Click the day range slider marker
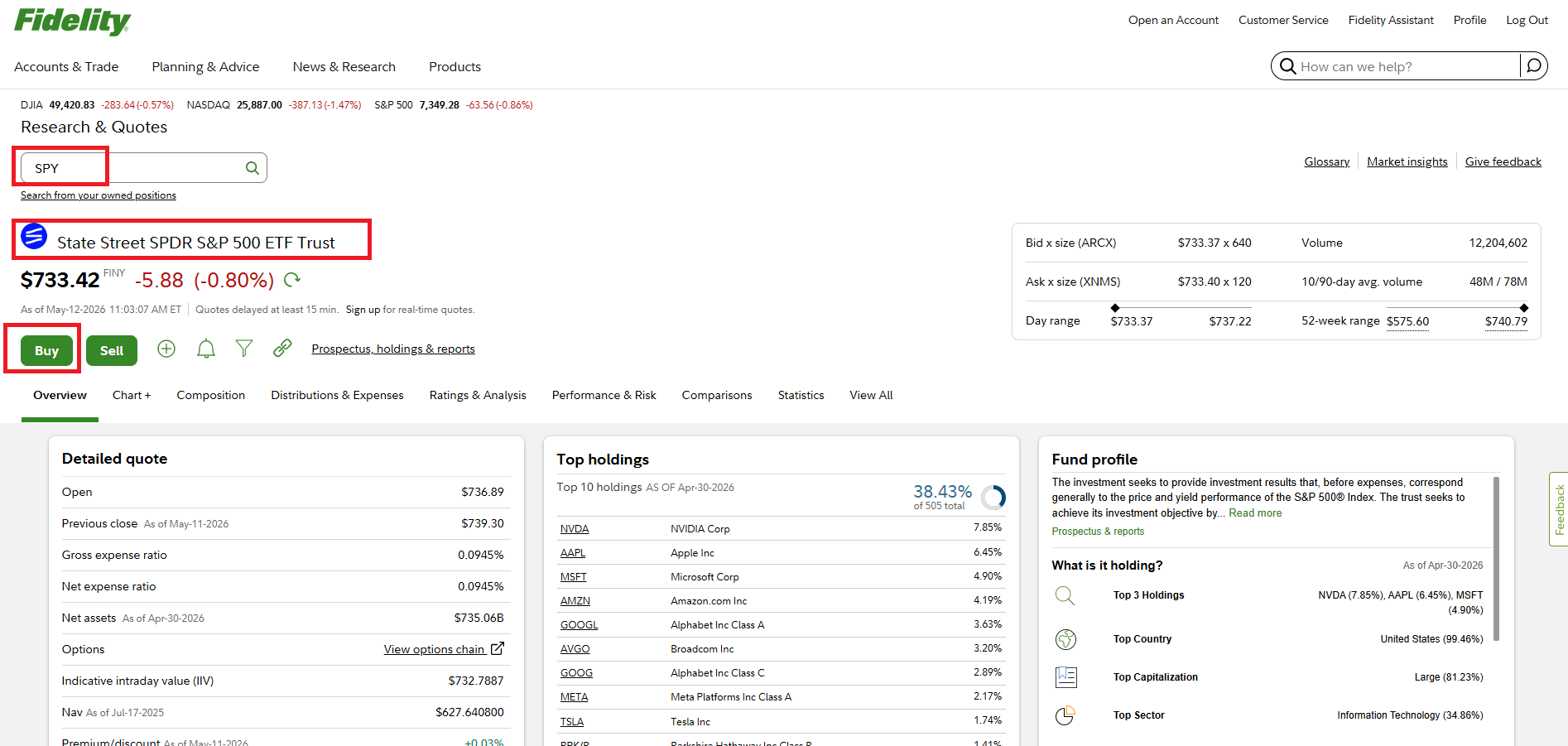Screen dimensions: 1568x746 tap(1115, 308)
